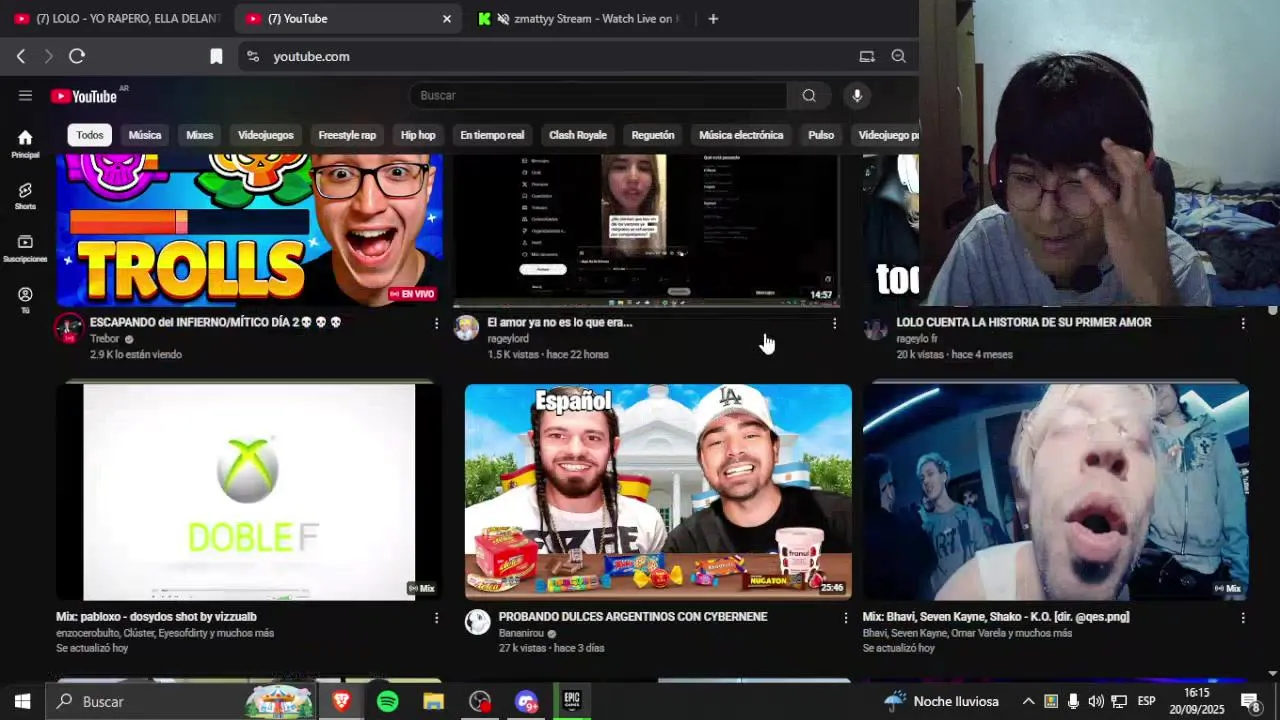Open the Windows Start menu

click(22, 701)
